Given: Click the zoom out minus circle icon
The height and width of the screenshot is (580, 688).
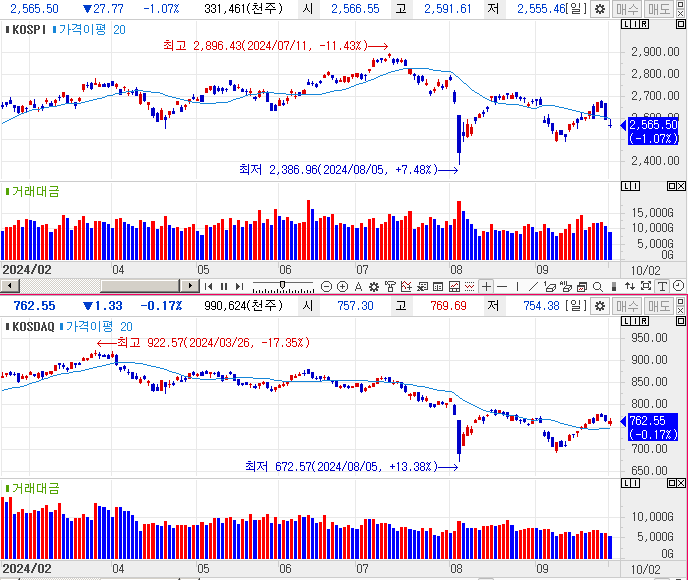Looking at the screenshot, I should coord(326,287).
